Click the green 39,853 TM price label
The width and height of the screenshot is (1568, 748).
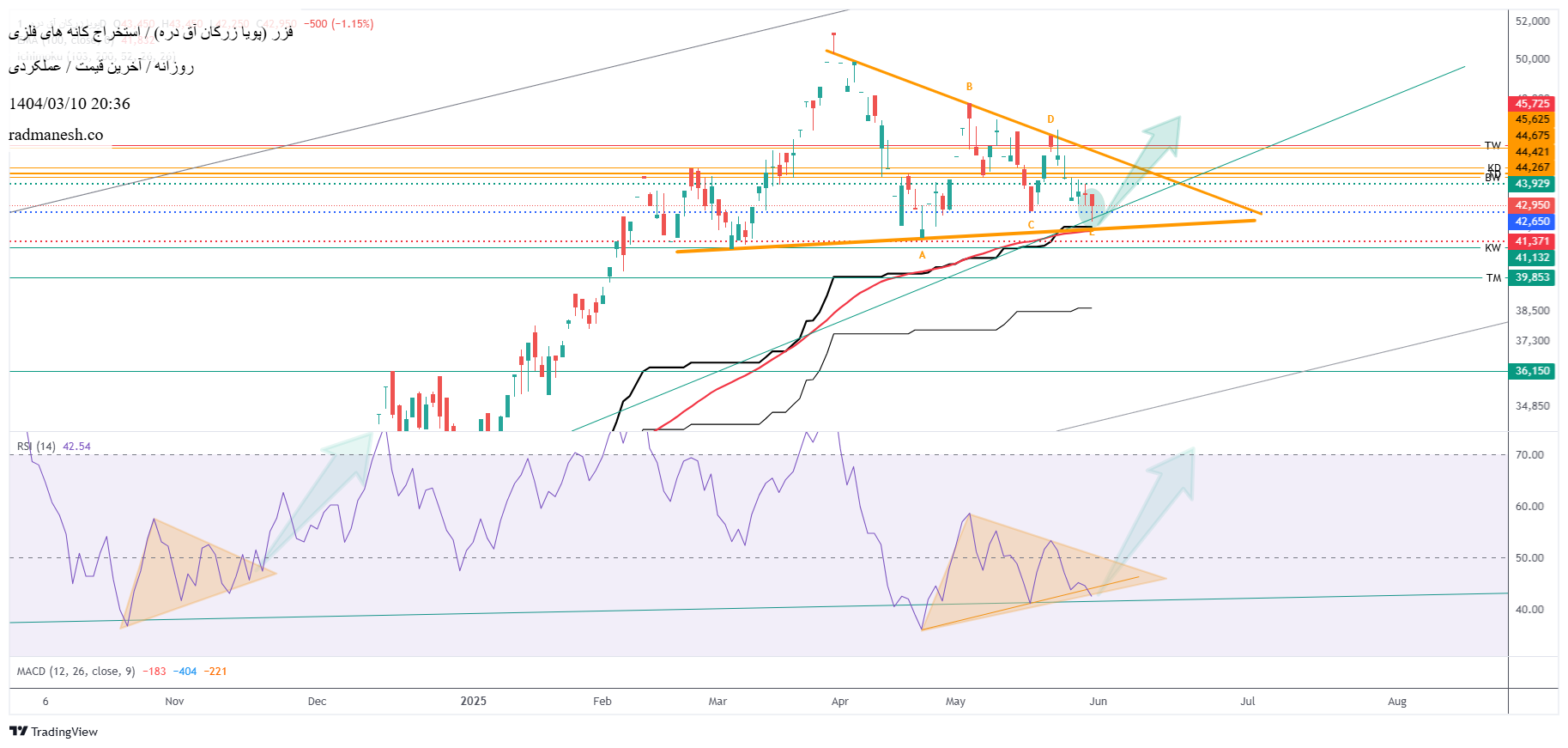pyautogui.click(x=1532, y=277)
